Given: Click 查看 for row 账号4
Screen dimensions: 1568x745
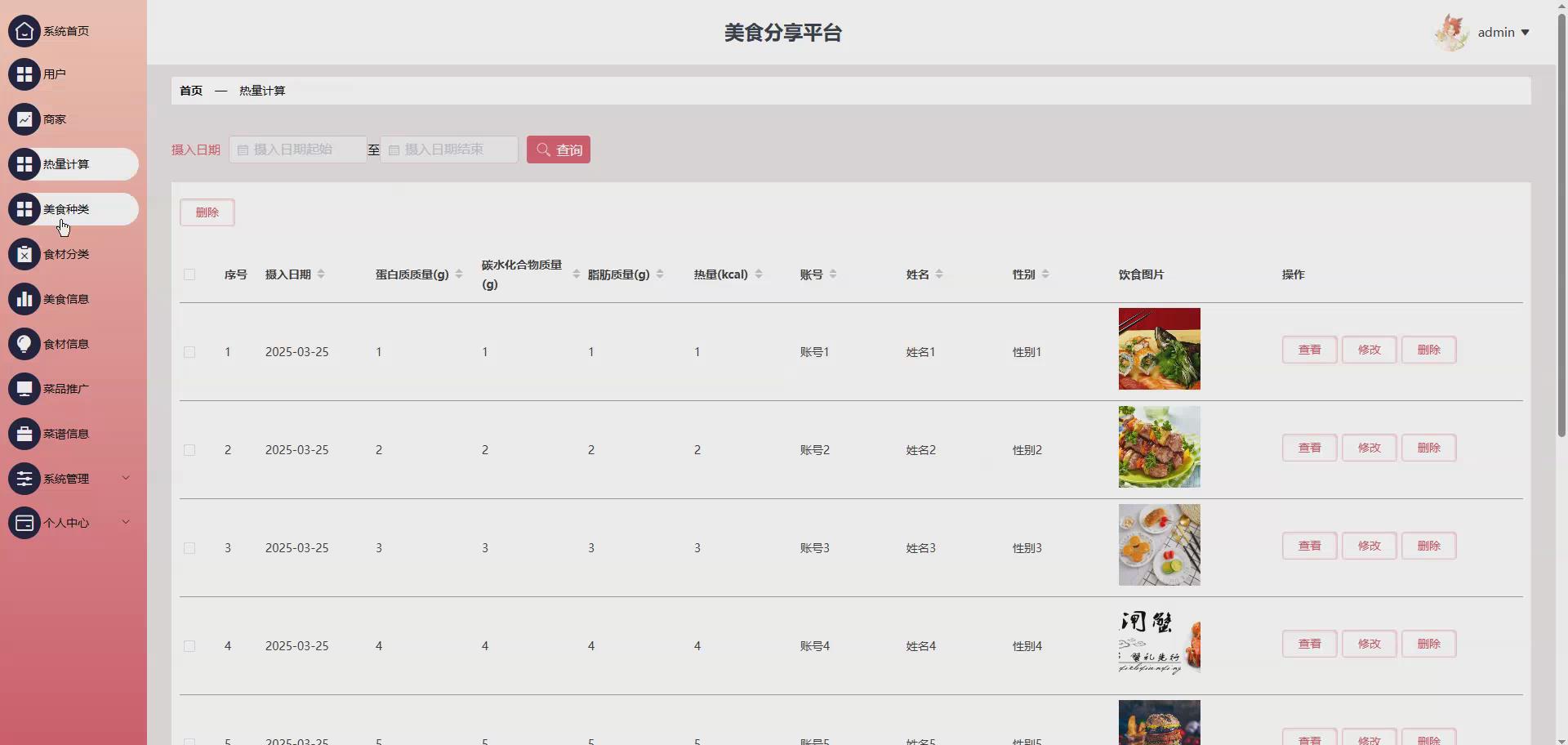Looking at the screenshot, I should pos(1310,644).
